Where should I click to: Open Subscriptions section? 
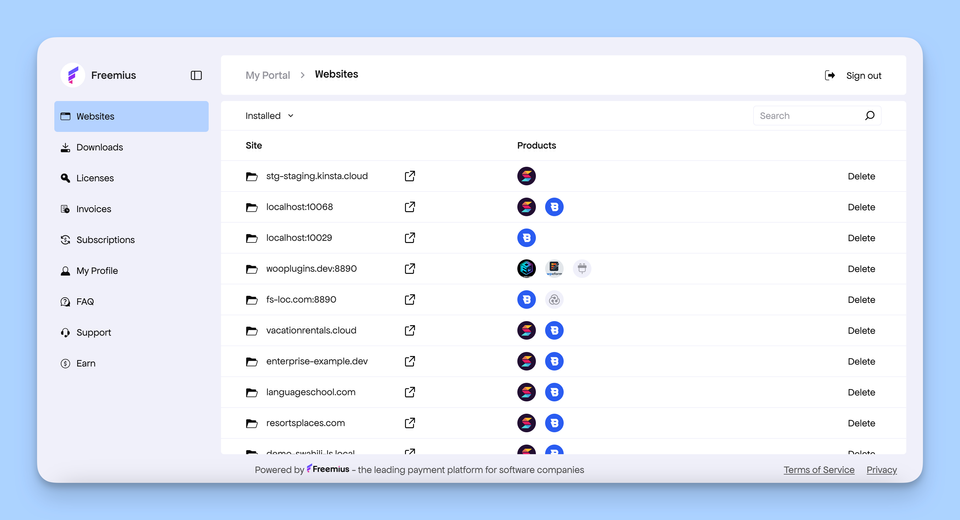pos(105,240)
